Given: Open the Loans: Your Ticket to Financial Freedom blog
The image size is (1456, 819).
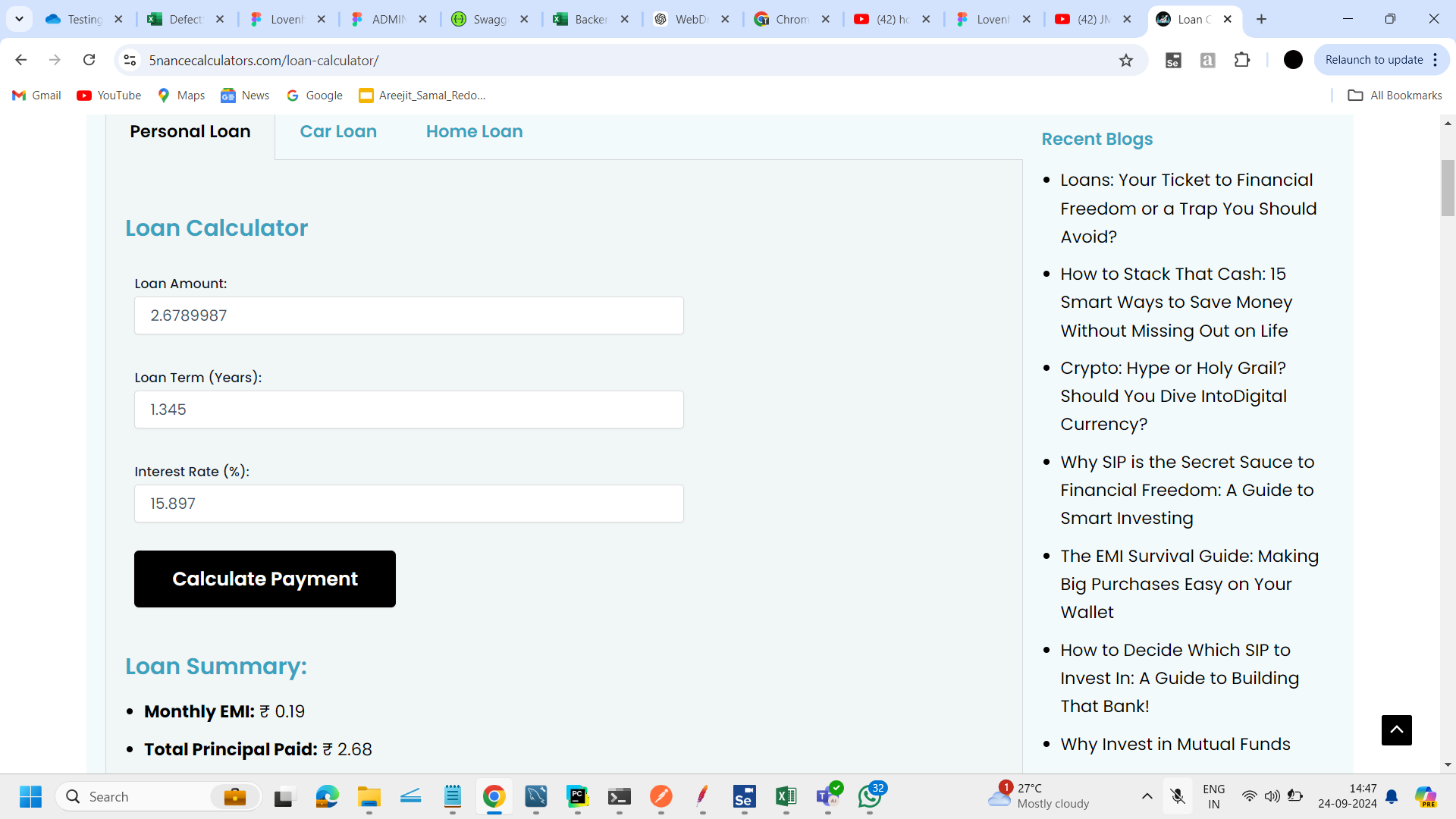Looking at the screenshot, I should point(1188,209).
